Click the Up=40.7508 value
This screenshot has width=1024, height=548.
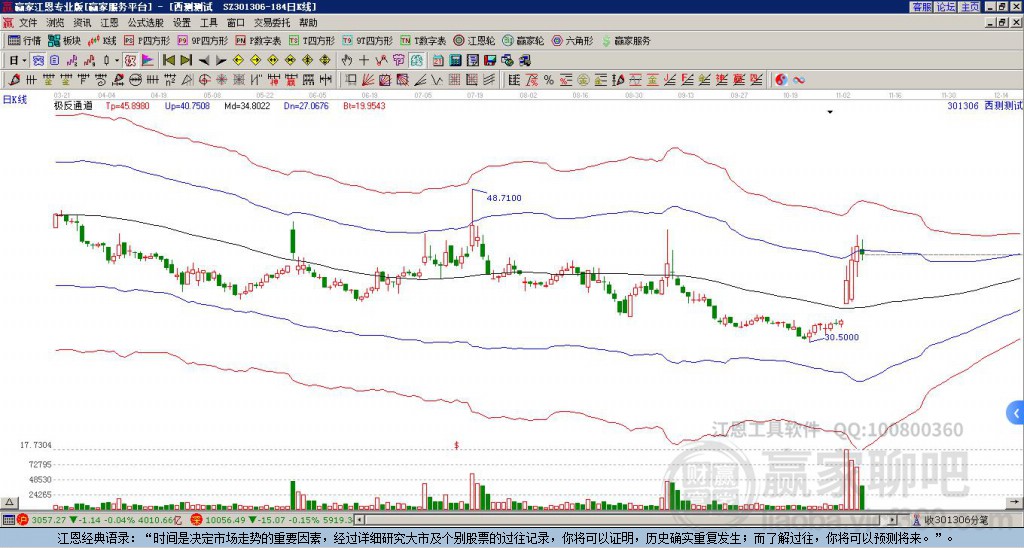[187, 105]
